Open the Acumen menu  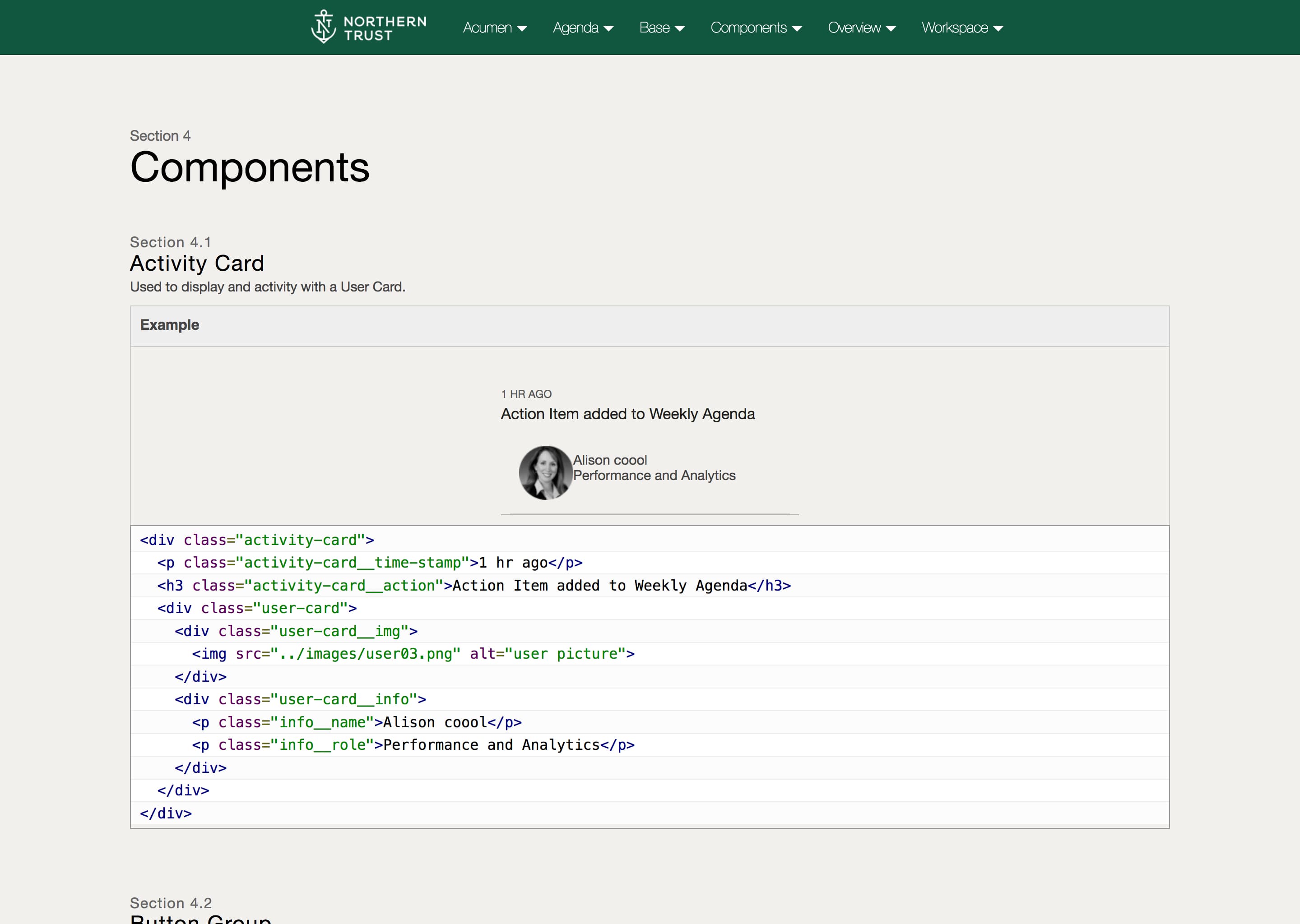pyautogui.click(x=487, y=28)
